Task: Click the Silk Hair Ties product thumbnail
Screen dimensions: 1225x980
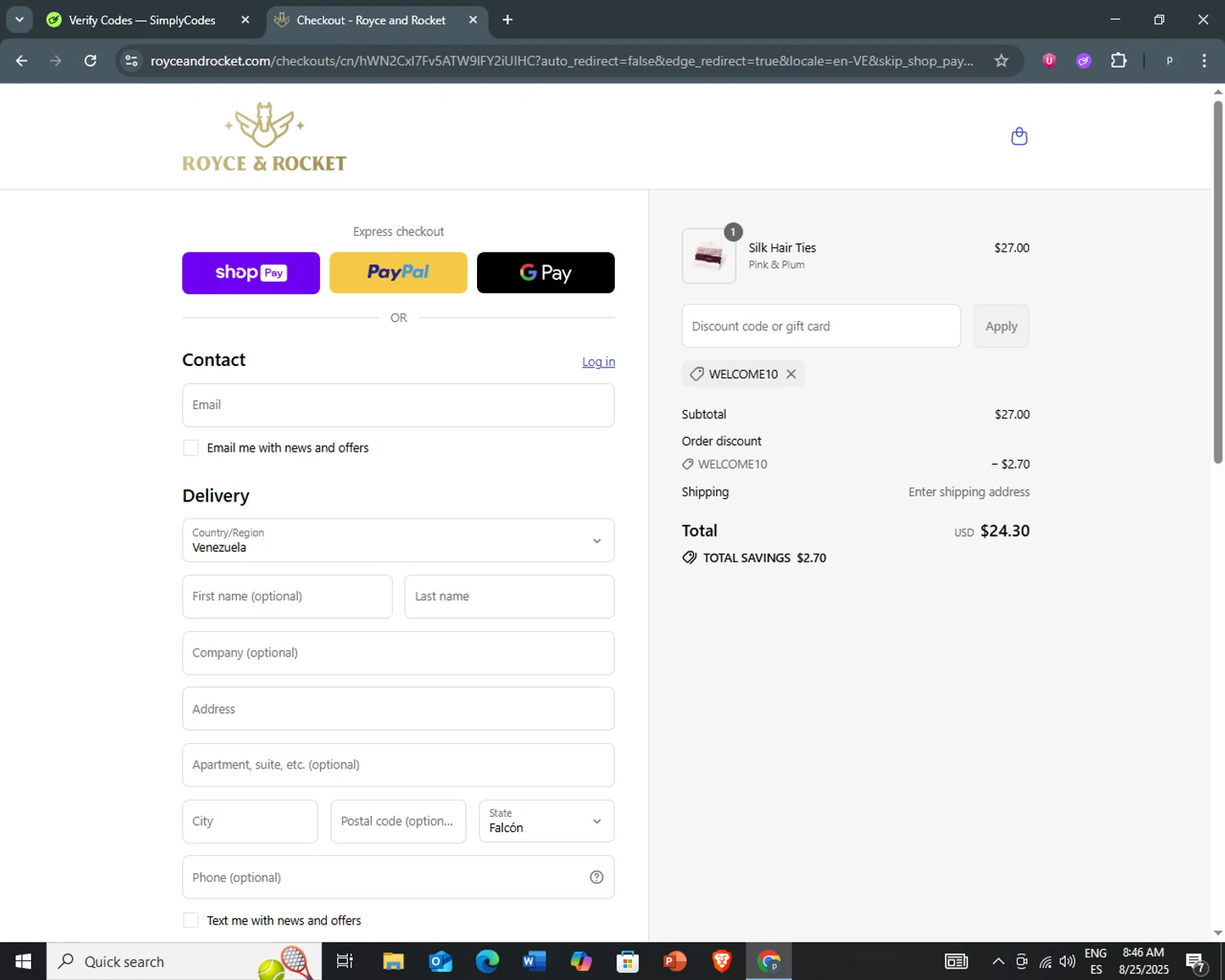Action: [x=709, y=256]
